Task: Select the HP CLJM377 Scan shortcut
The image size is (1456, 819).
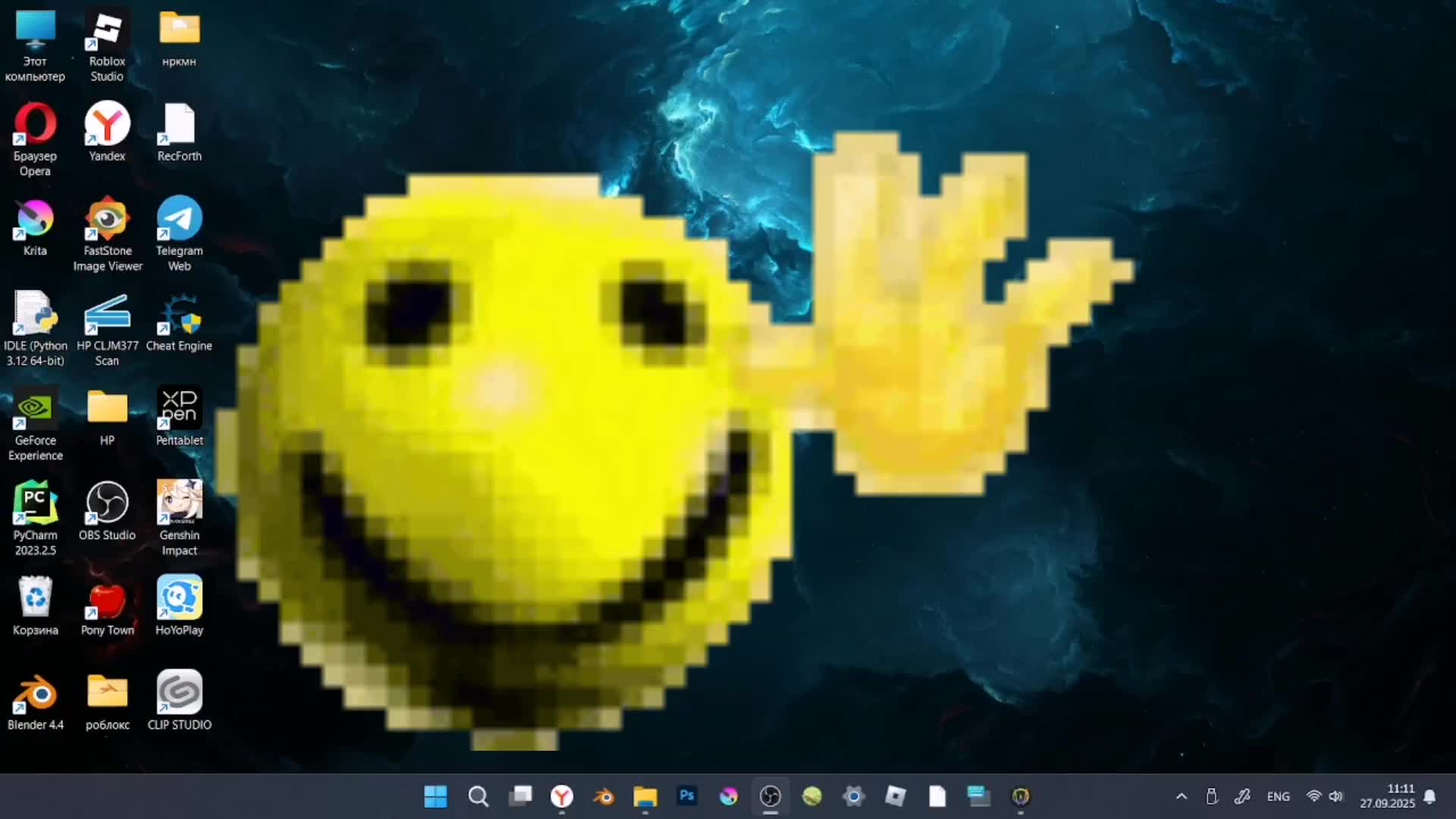Action: click(x=107, y=330)
